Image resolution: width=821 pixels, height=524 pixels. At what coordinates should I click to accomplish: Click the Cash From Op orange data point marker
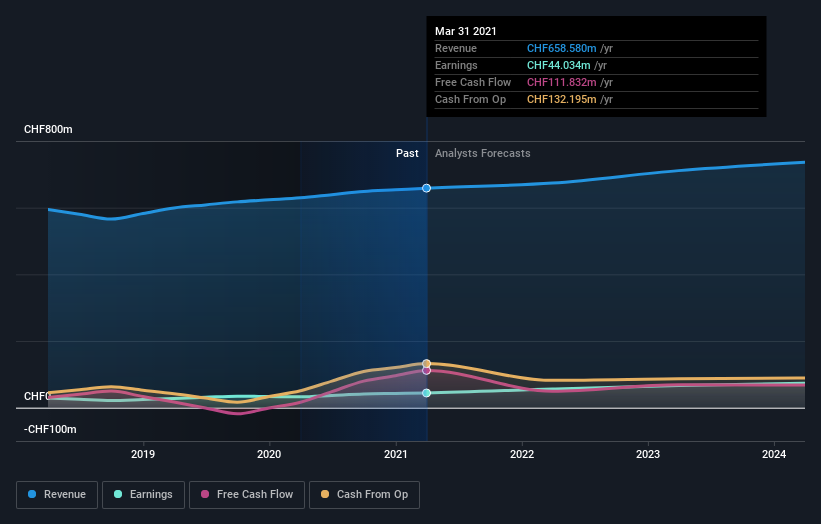[x=427, y=363]
